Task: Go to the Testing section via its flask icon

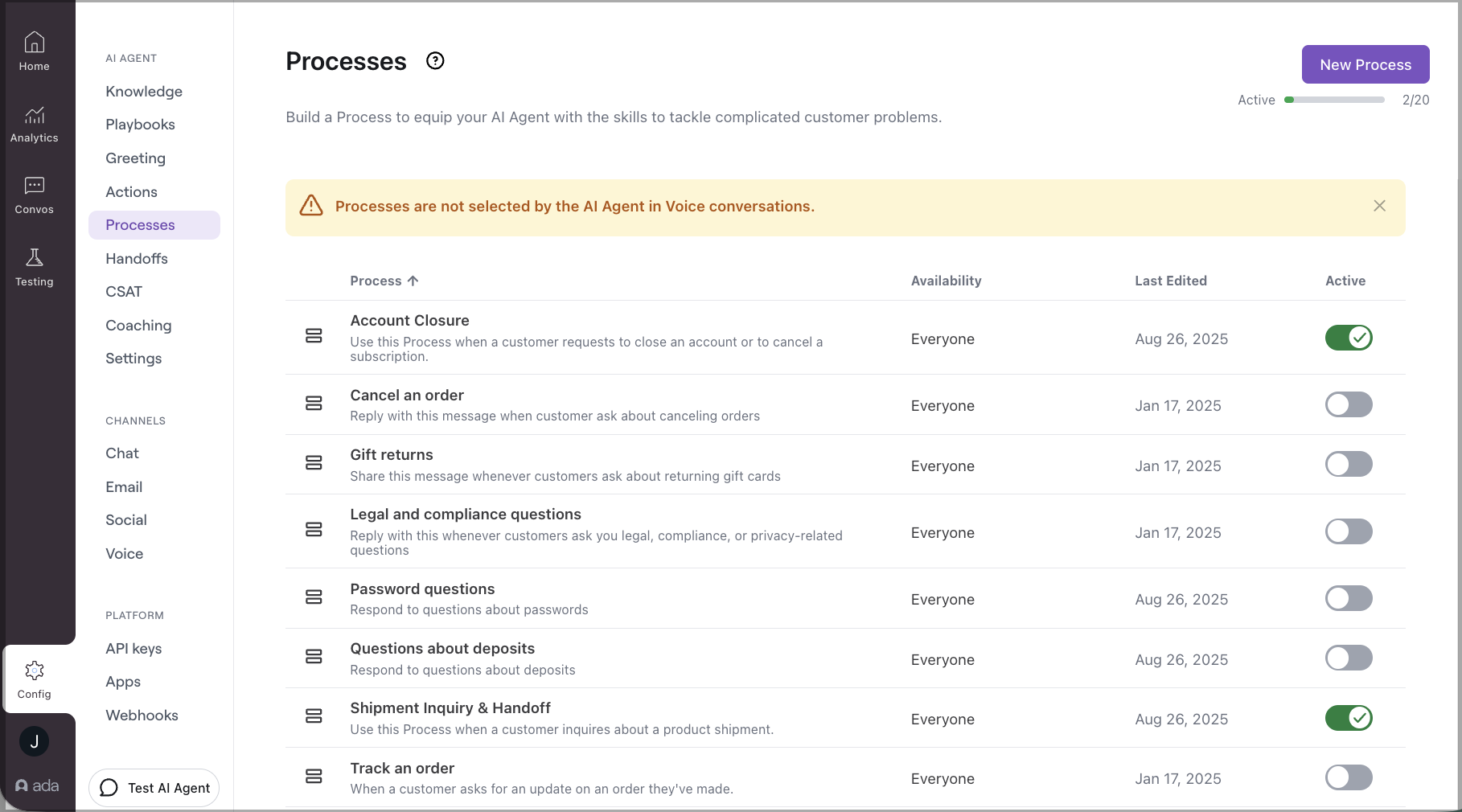Action: tap(34, 266)
